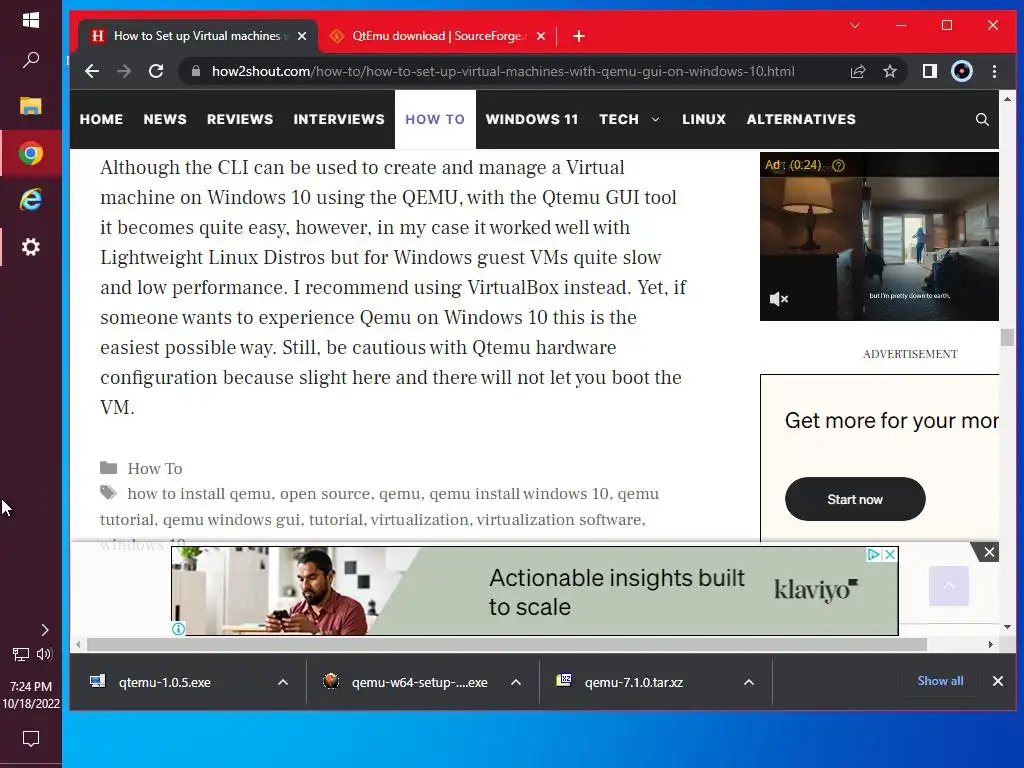Click the browser forward arrow

coord(123,71)
